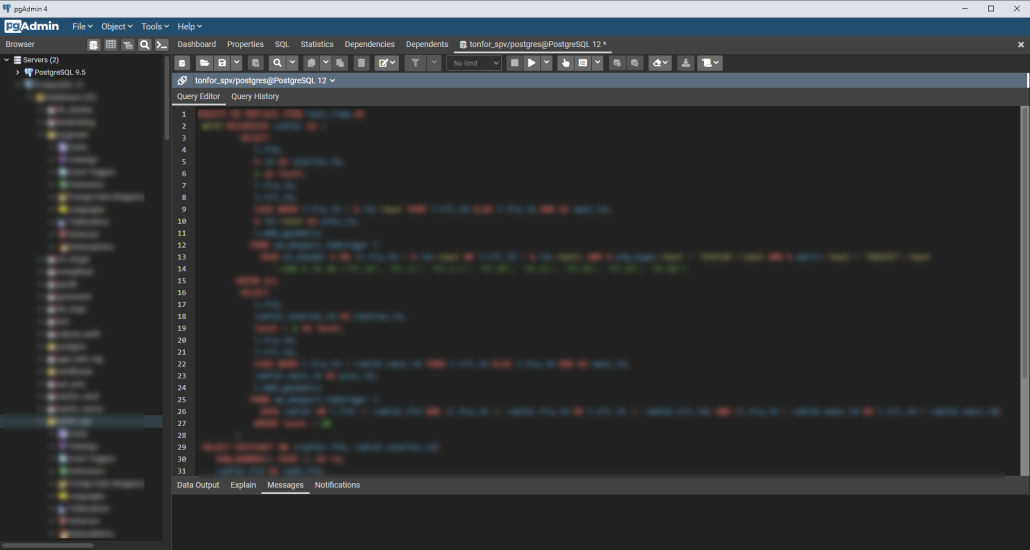Open the tonfor_spv/postgres connection dropdown
This screenshot has width=1030, height=550.
point(265,80)
